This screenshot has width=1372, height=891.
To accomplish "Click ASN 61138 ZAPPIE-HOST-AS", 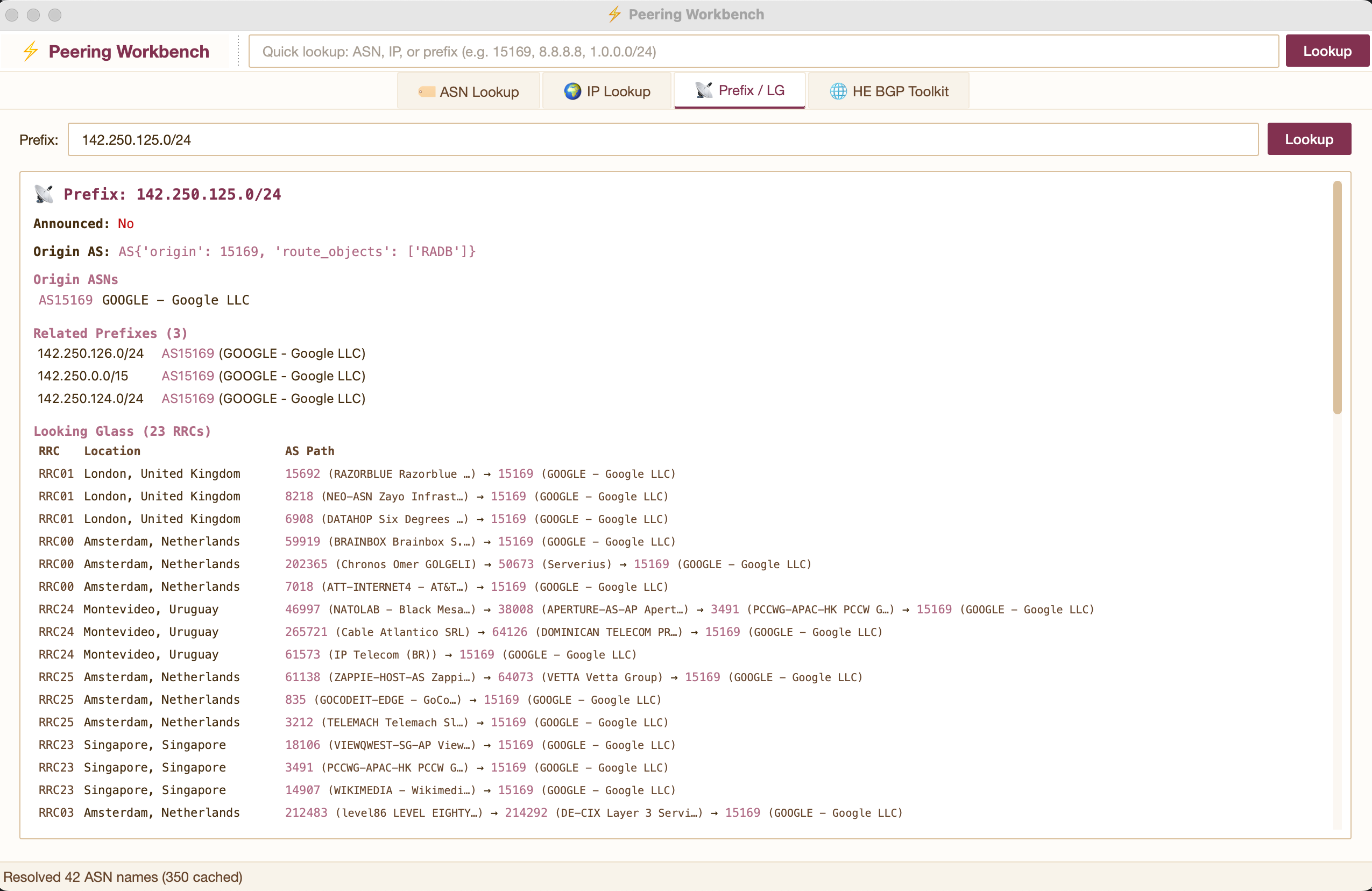I will (302, 677).
